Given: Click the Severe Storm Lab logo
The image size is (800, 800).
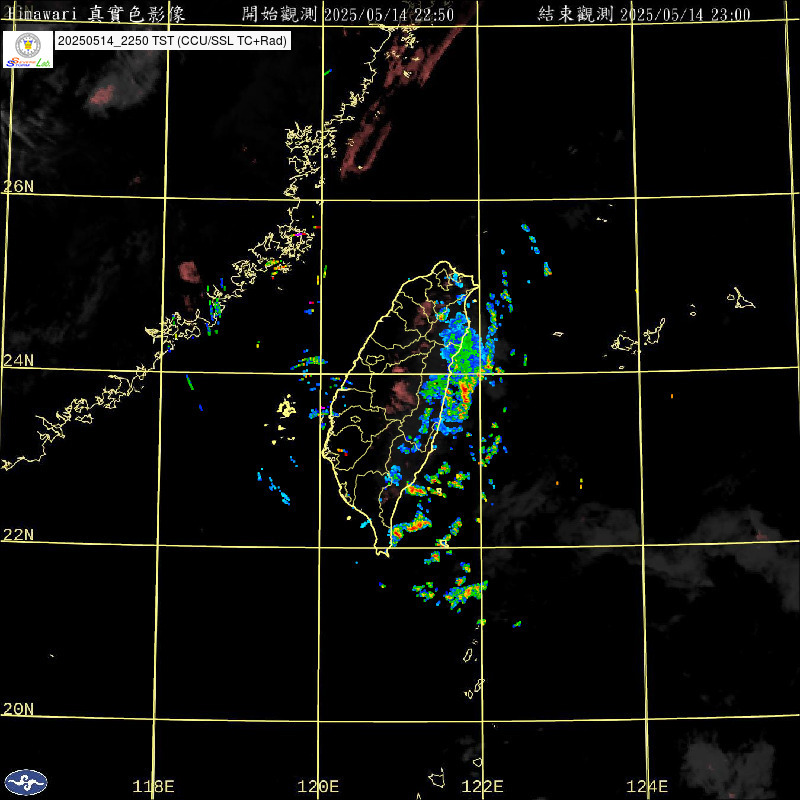Looking at the screenshot, I should tap(28, 49).
